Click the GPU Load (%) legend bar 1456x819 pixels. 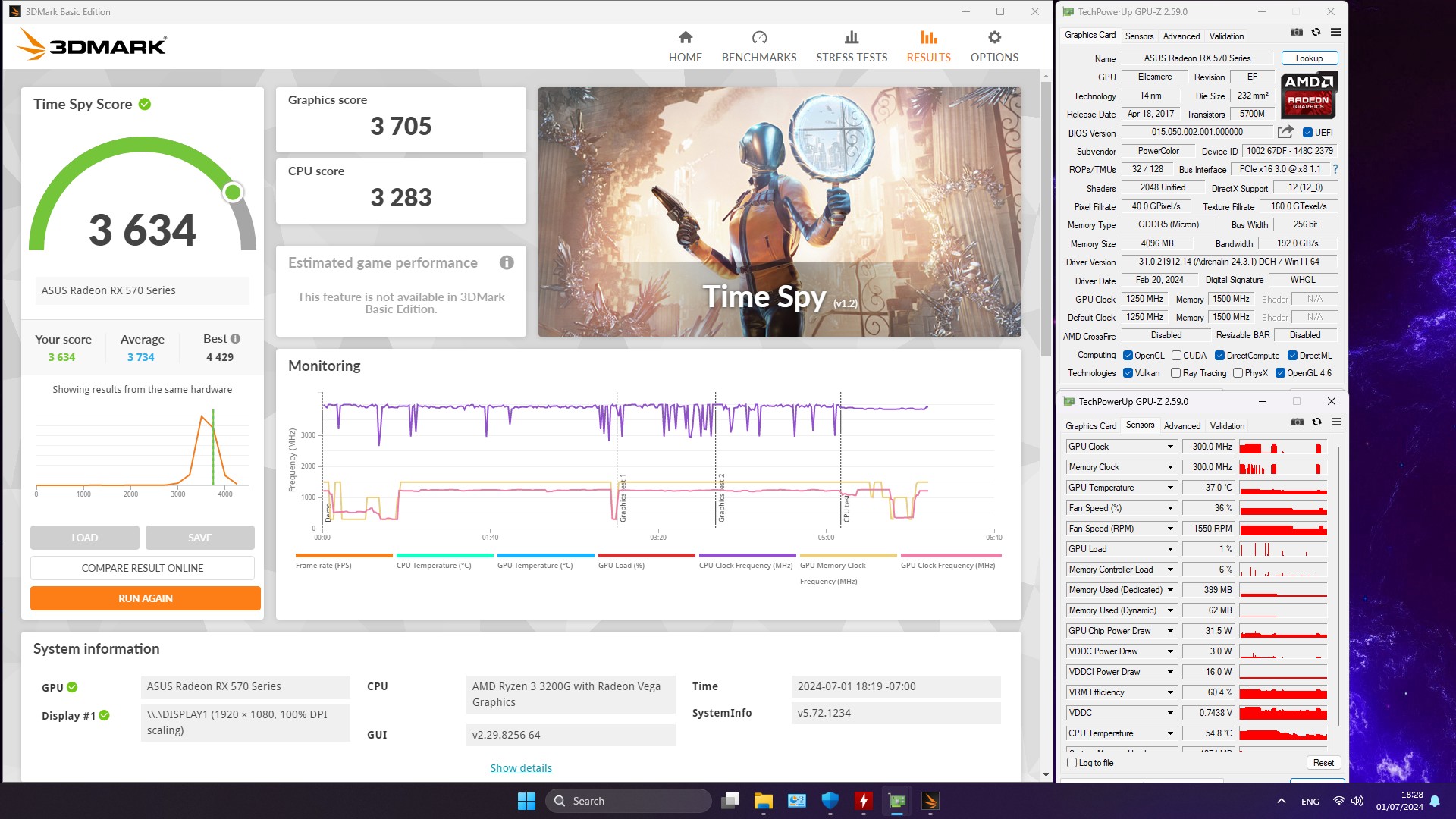pos(646,555)
